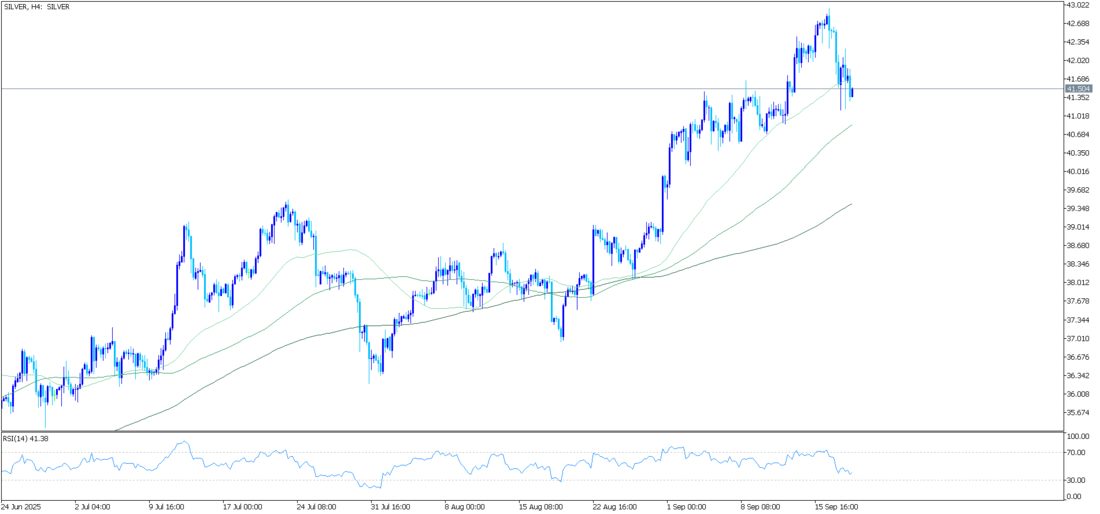Select the 40.016 price axis label
Viewport: 1100px width, 514px height.
tap(1078, 172)
